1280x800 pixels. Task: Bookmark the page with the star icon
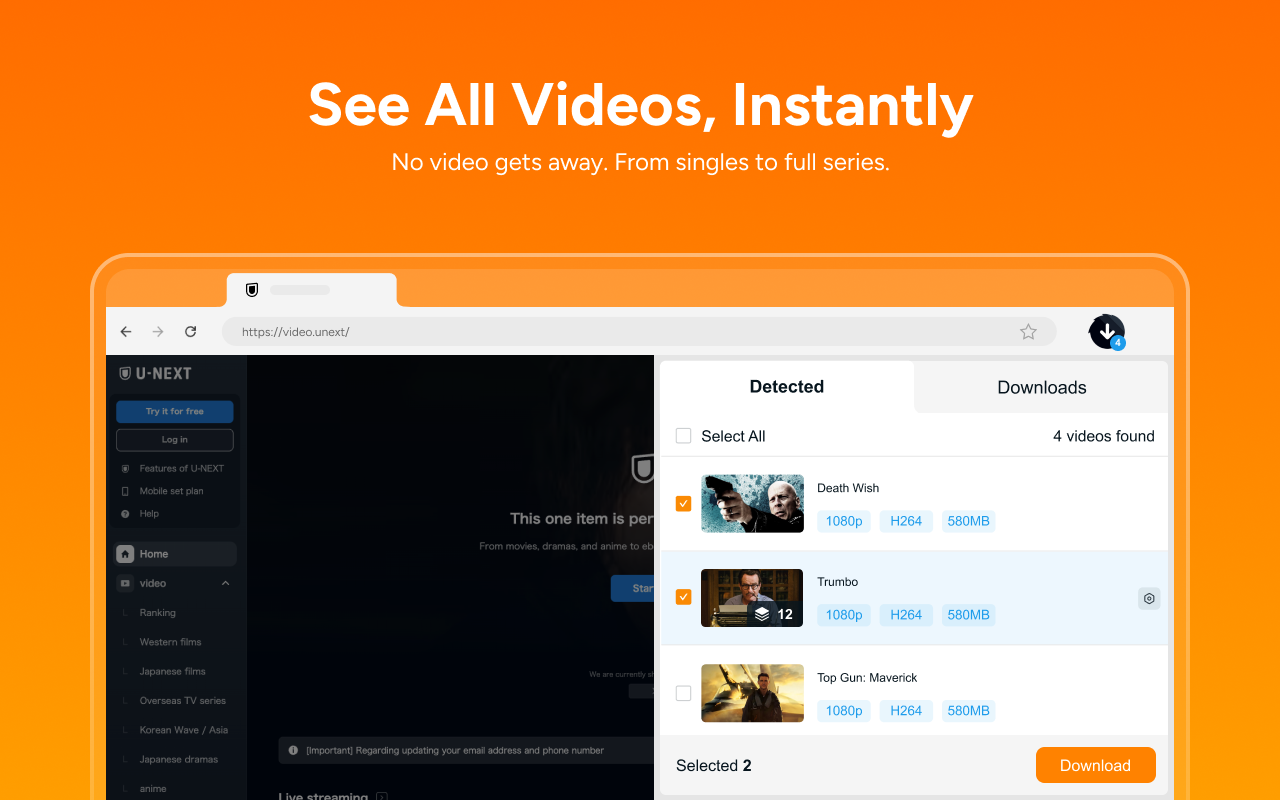tap(1028, 332)
